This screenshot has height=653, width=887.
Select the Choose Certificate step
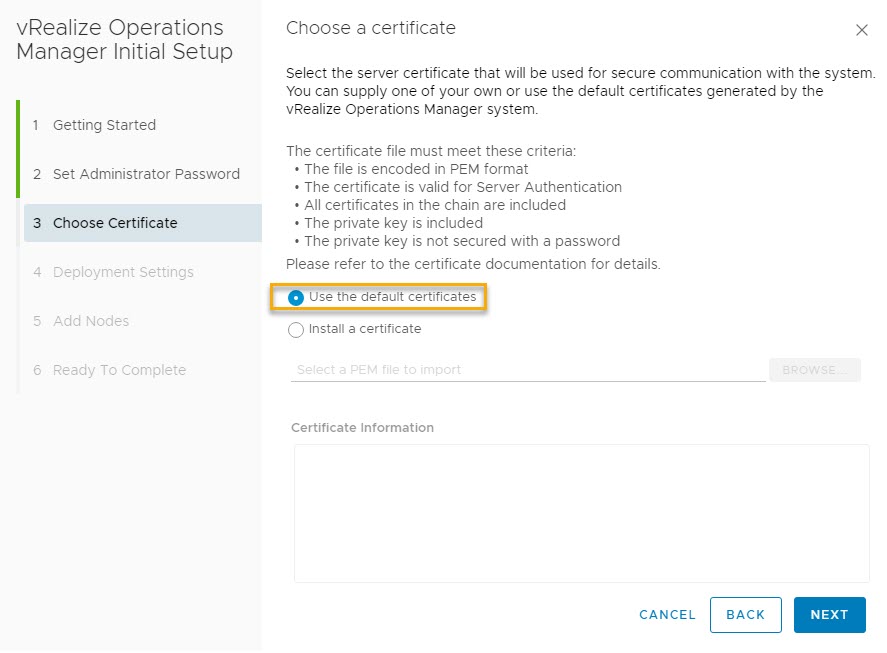tap(115, 223)
